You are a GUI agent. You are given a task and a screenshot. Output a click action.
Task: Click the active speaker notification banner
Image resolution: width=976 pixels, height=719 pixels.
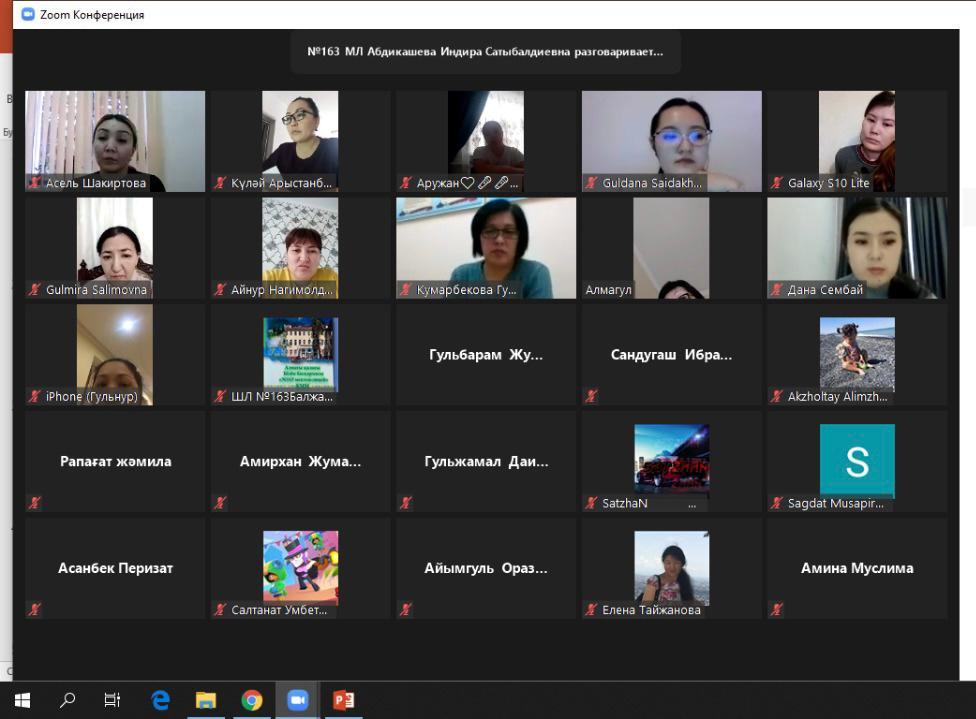point(486,52)
